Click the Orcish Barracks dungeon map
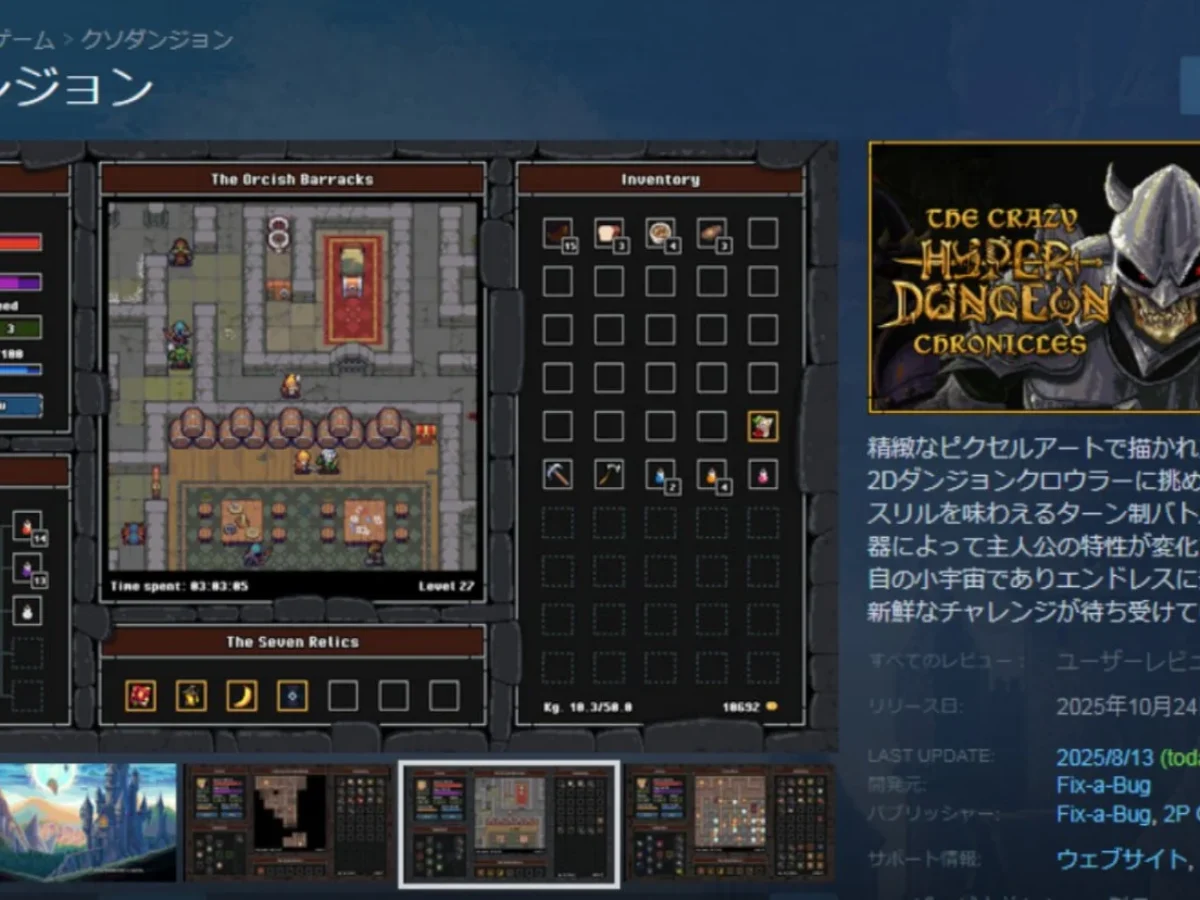The height and width of the screenshot is (900, 1200). pyautogui.click(x=292, y=385)
